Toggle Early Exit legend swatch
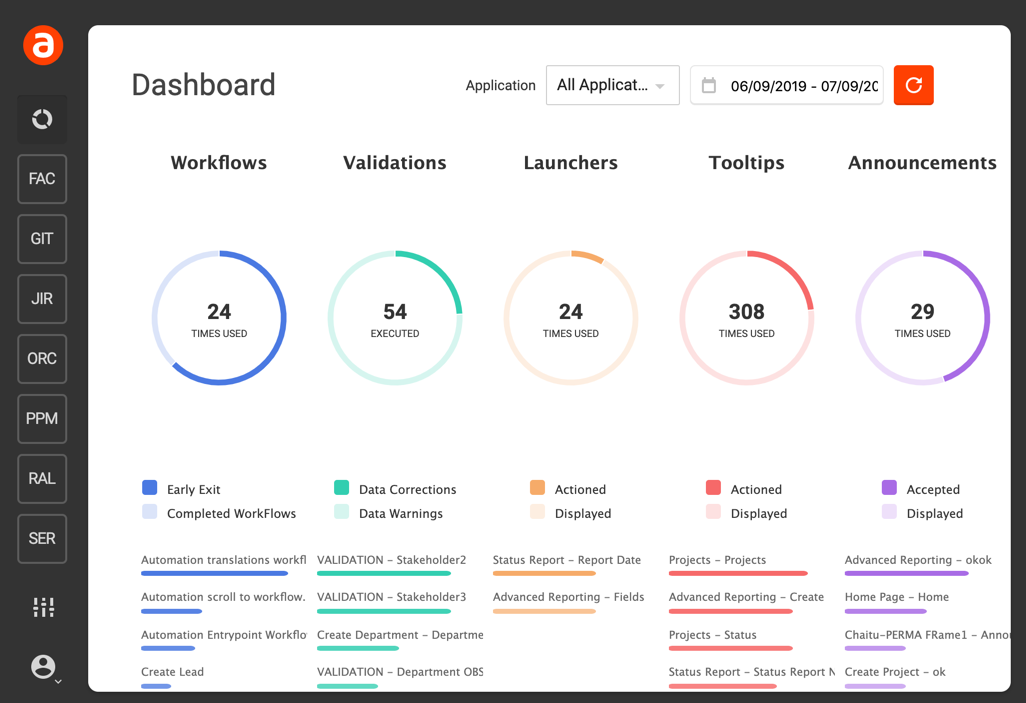 coord(150,488)
